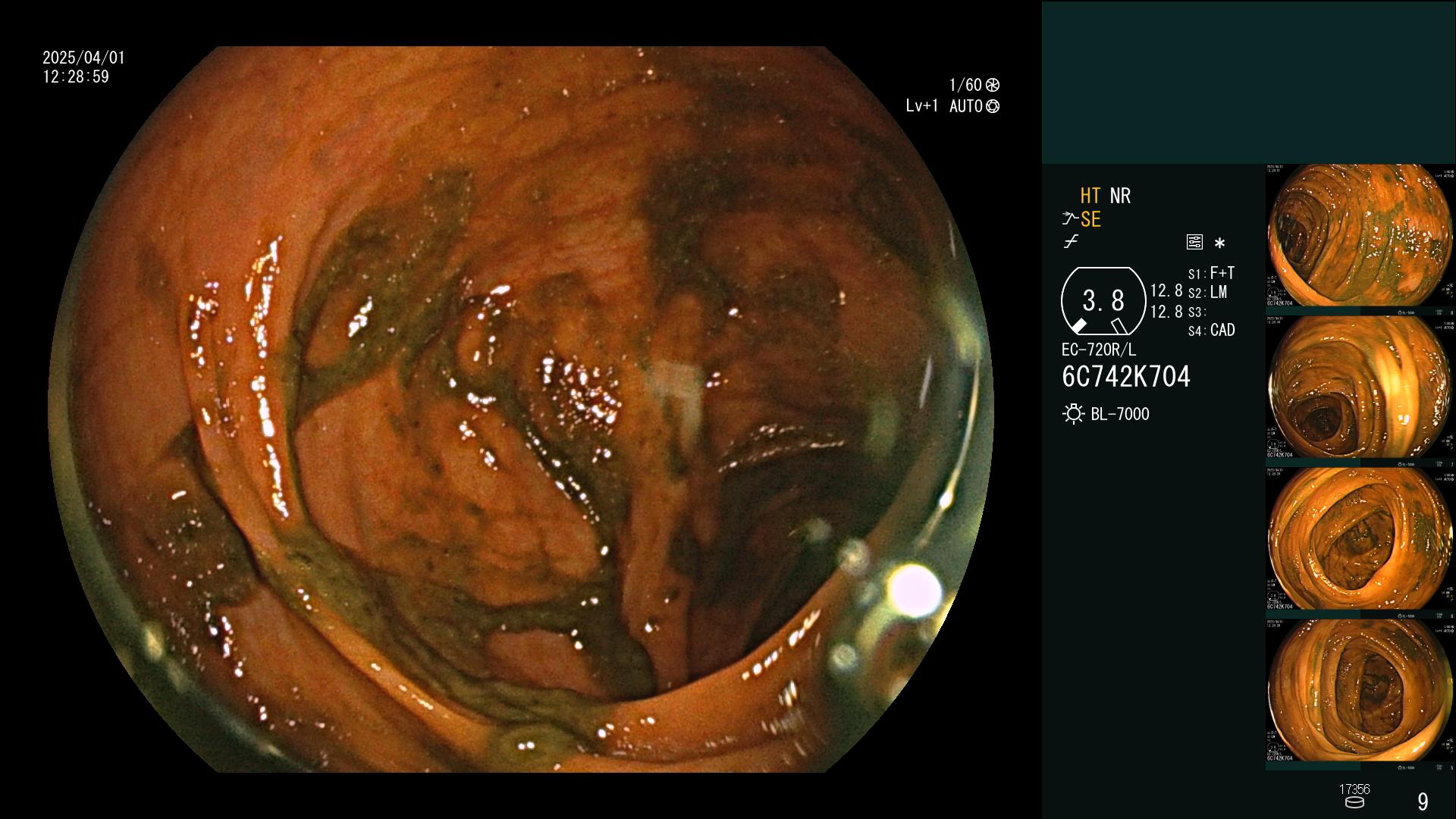Select the structure enhancement icon beside SE

pos(1070,219)
